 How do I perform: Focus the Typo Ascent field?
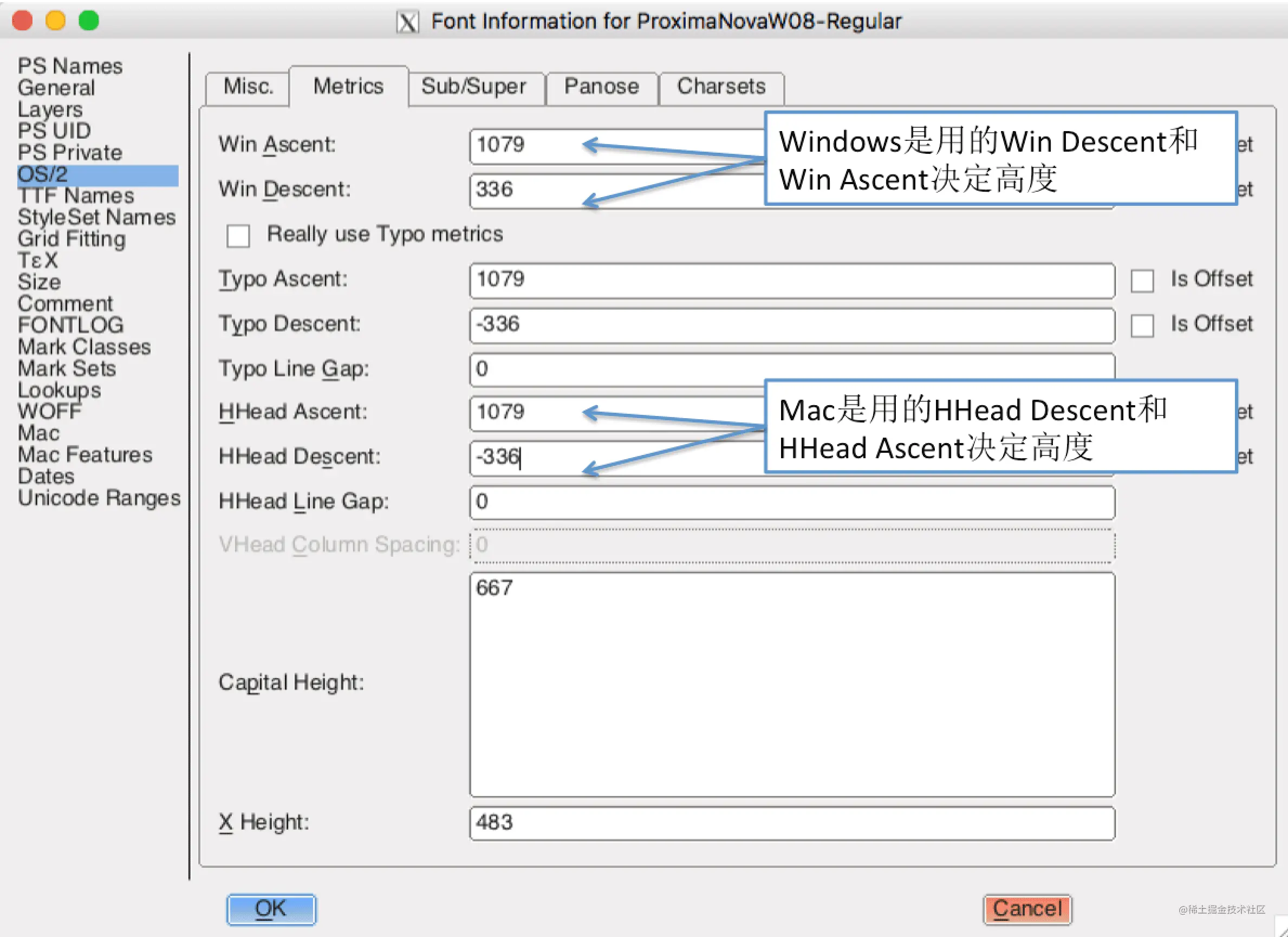(792, 281)
